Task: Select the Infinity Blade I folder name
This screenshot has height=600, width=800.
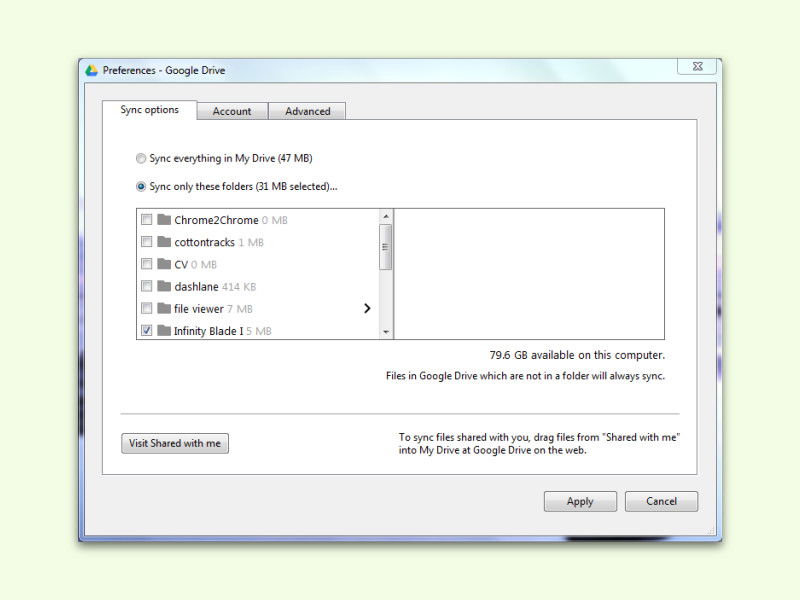Action: 209,331
